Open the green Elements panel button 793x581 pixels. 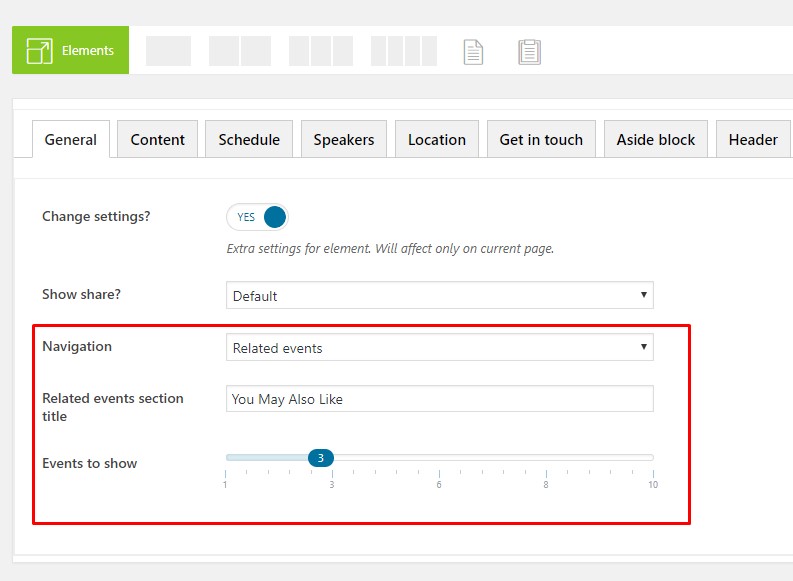point(70,50)
